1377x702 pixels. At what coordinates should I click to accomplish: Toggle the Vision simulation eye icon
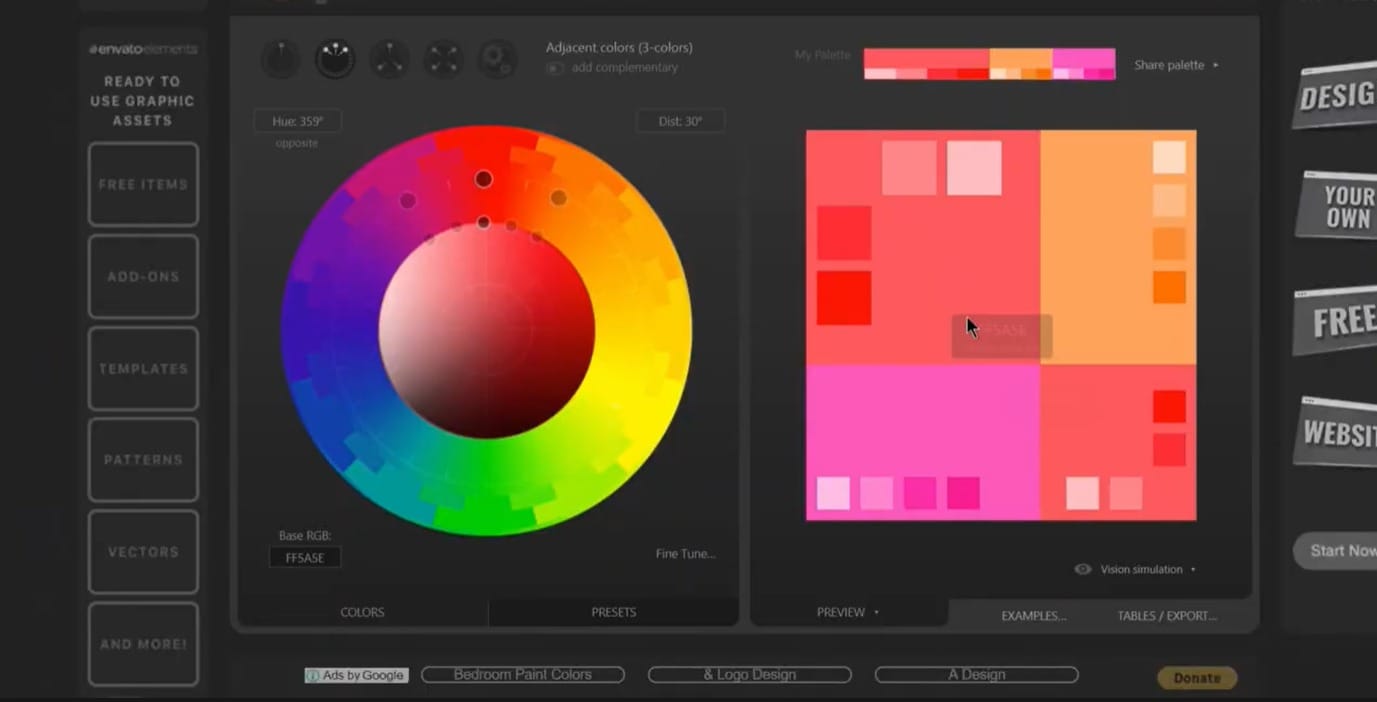1083,569
